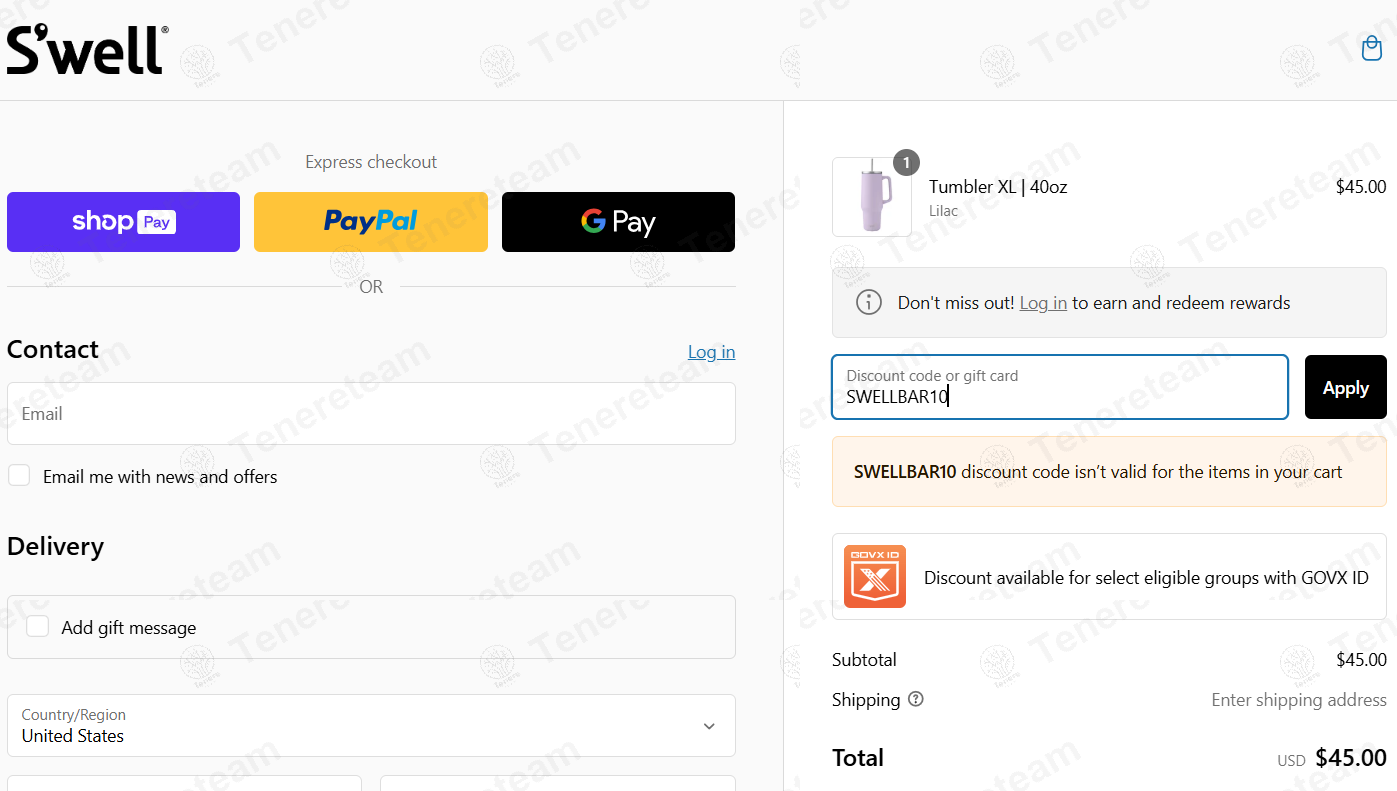1397x791 pixels.
Task: Check out with Shop Pay
Action: [x=123, y=222]
